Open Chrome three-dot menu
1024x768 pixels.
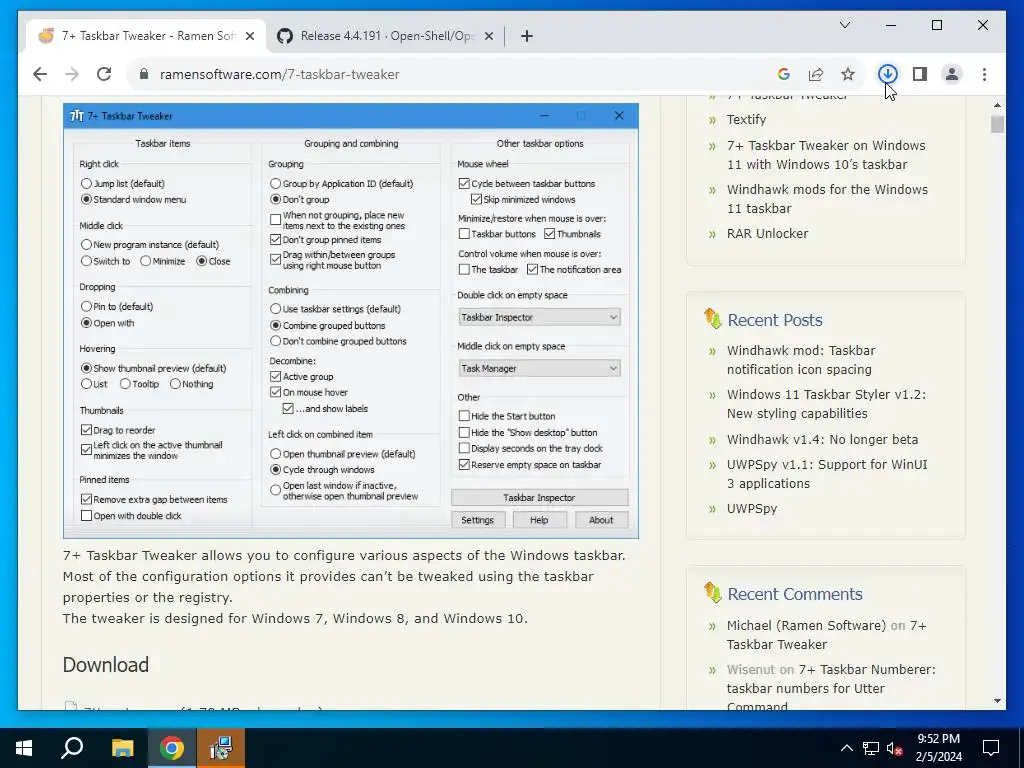pos(984,74)
